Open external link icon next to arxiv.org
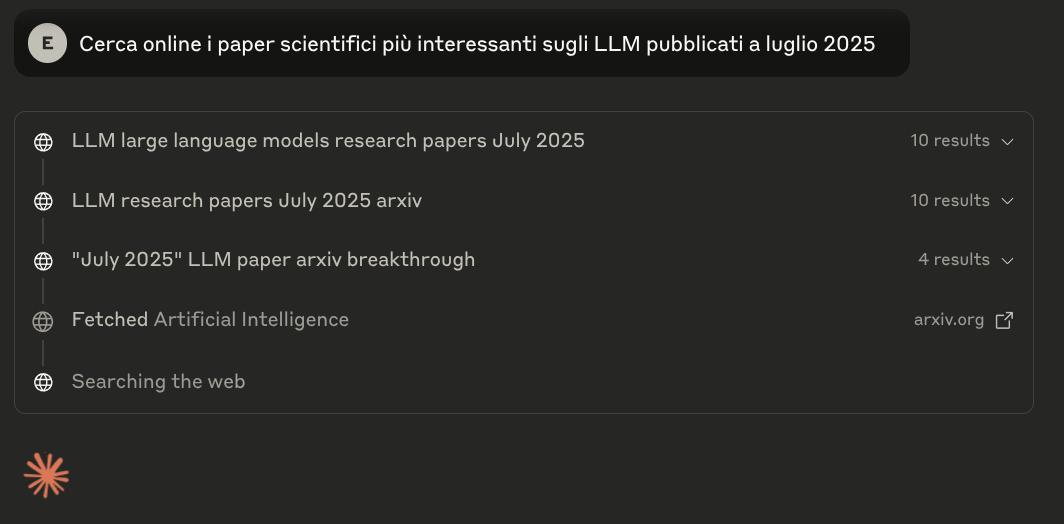The height and width of the screenshot is (524, 1064). (x=1005, y=320)
